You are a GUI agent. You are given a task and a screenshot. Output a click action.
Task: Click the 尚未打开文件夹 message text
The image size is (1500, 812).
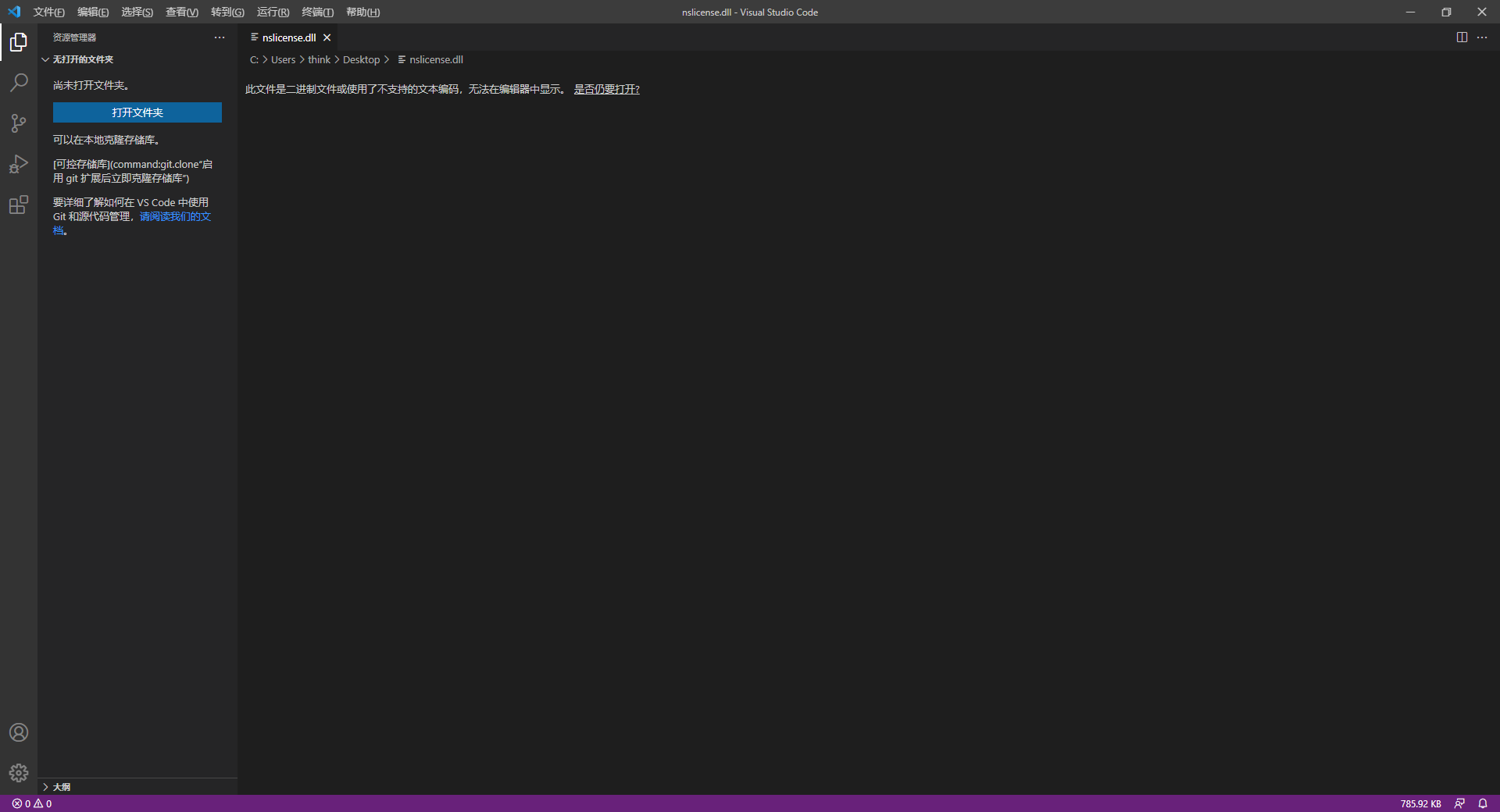tap(91, 86)
